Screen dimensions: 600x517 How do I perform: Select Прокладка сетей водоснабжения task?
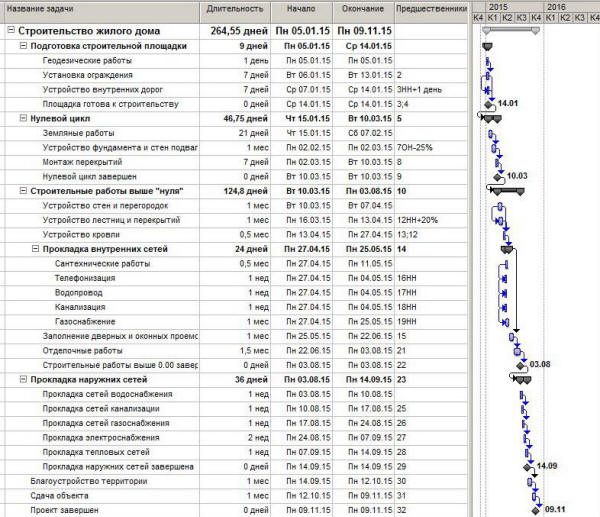click(108, 394)
